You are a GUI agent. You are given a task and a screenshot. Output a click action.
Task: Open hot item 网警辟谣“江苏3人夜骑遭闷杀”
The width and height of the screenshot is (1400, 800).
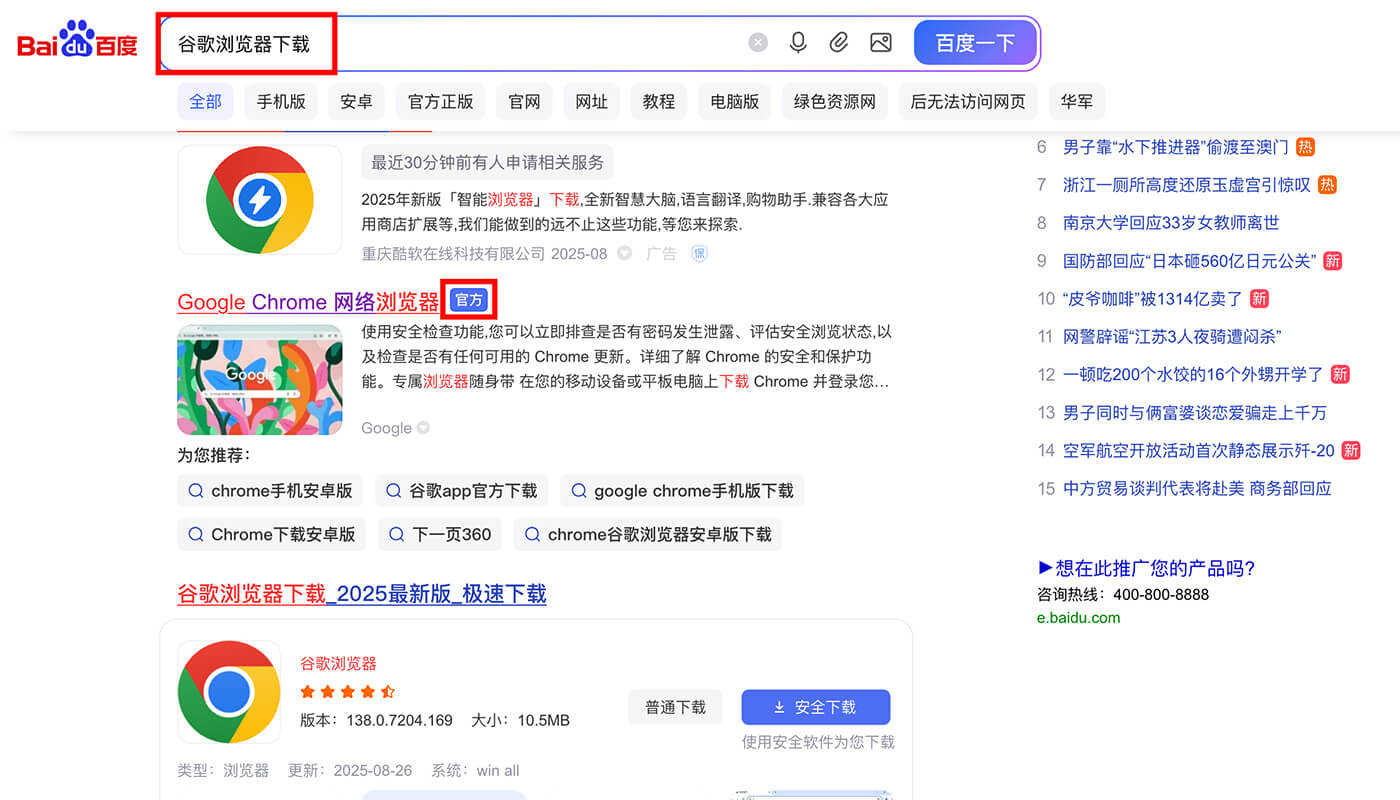click(x=1172, y=337)
